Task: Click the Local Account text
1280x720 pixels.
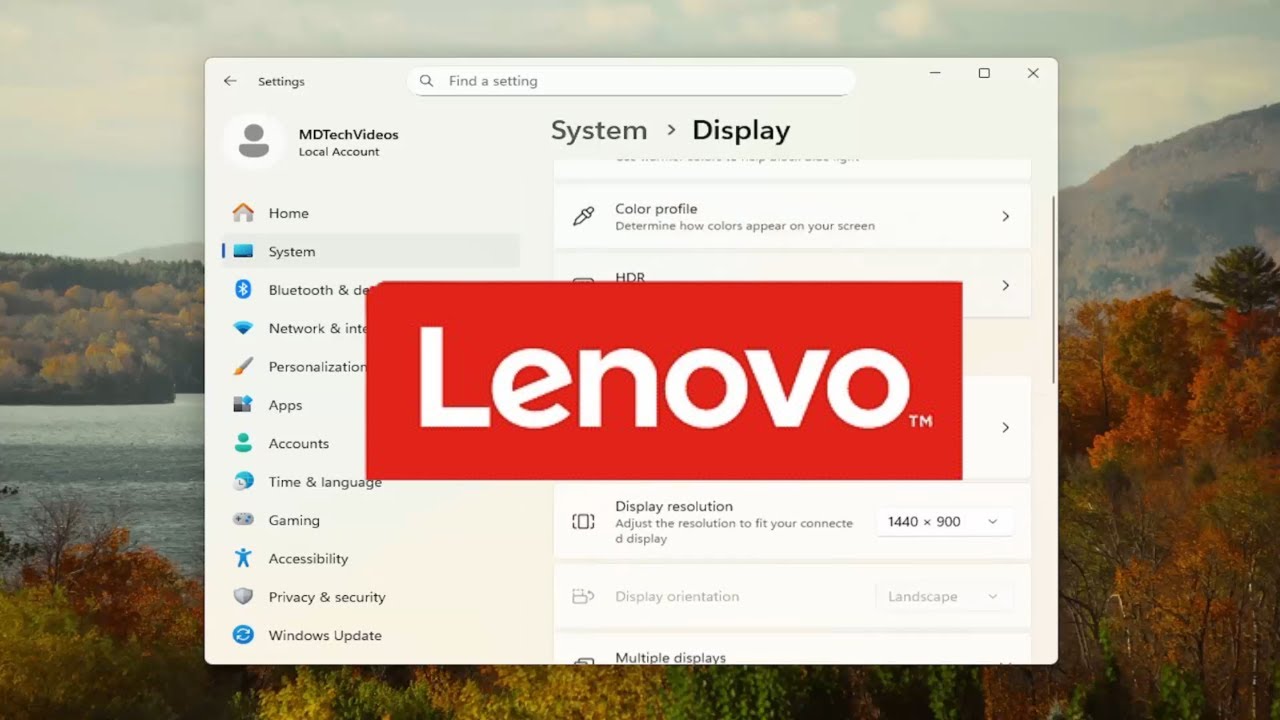Action: (x=339, y=152)
